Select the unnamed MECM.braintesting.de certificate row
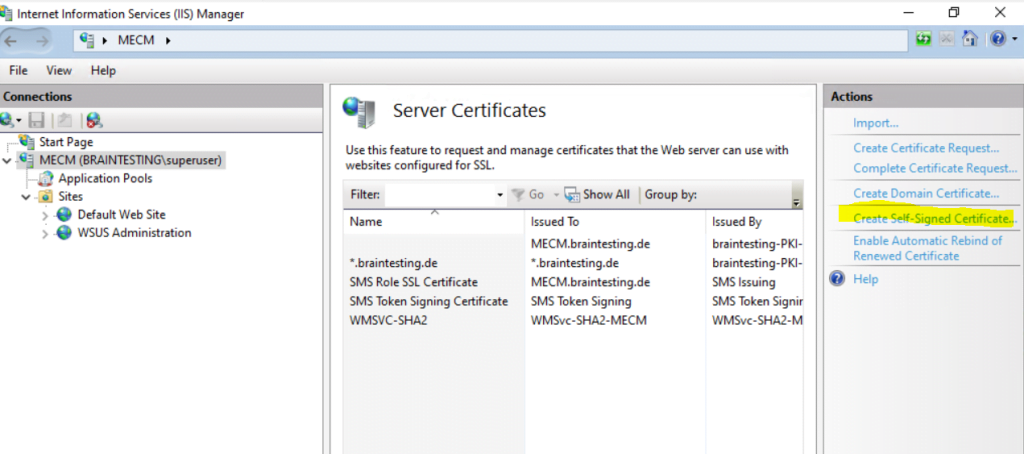 click(573, 244)
